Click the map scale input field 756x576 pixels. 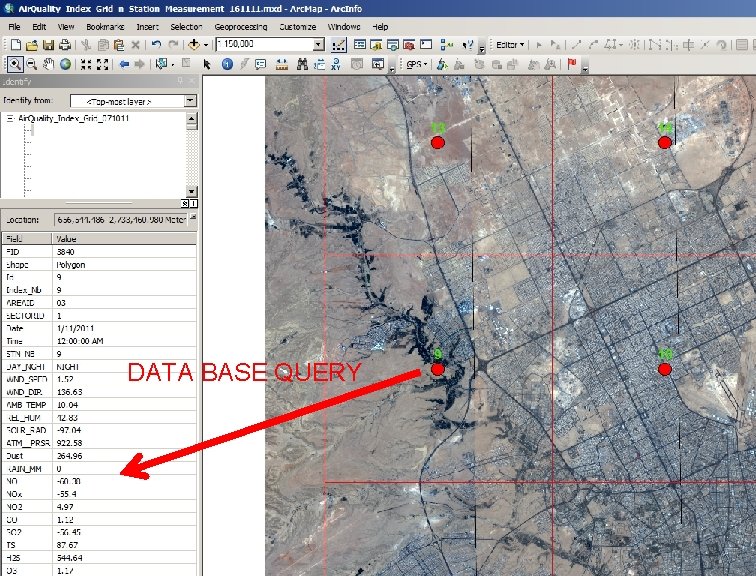click(x=264, y=45)
